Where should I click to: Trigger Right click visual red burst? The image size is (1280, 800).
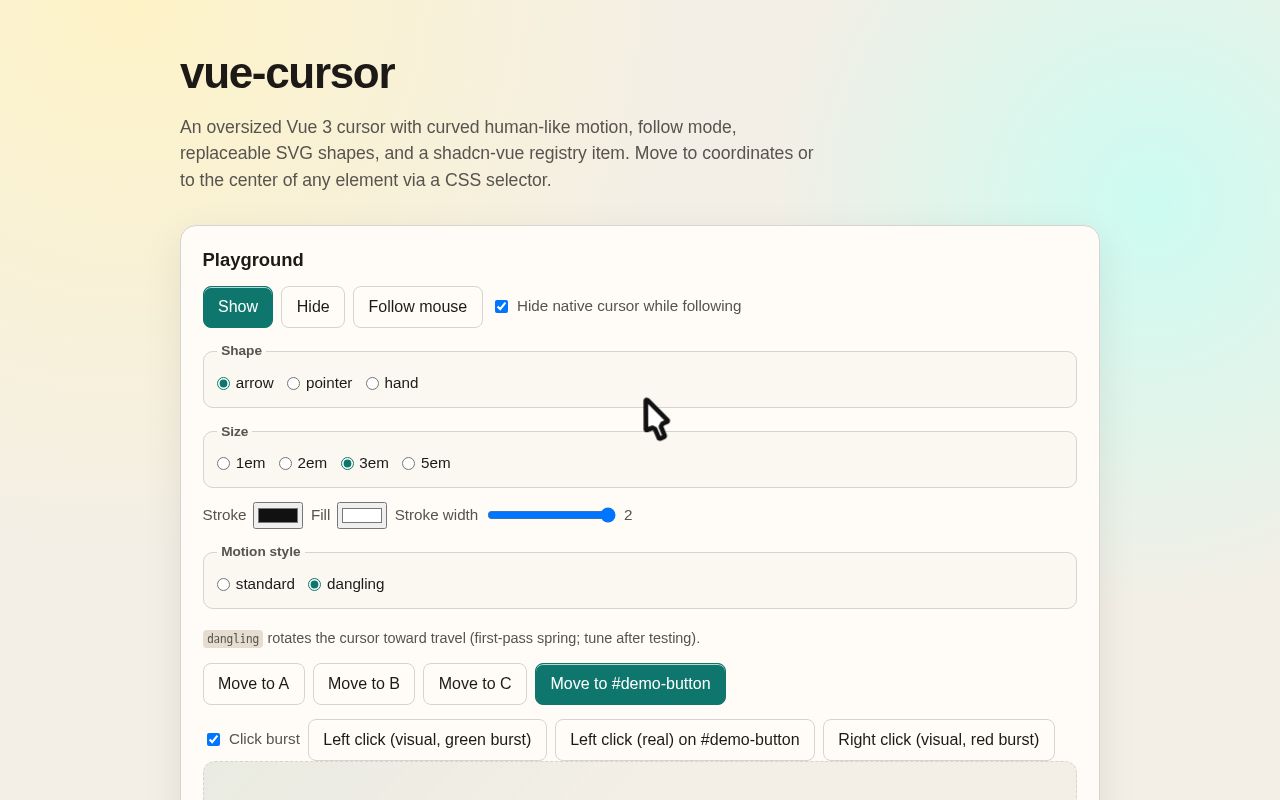pyautogui.click(x=939, y=740)
